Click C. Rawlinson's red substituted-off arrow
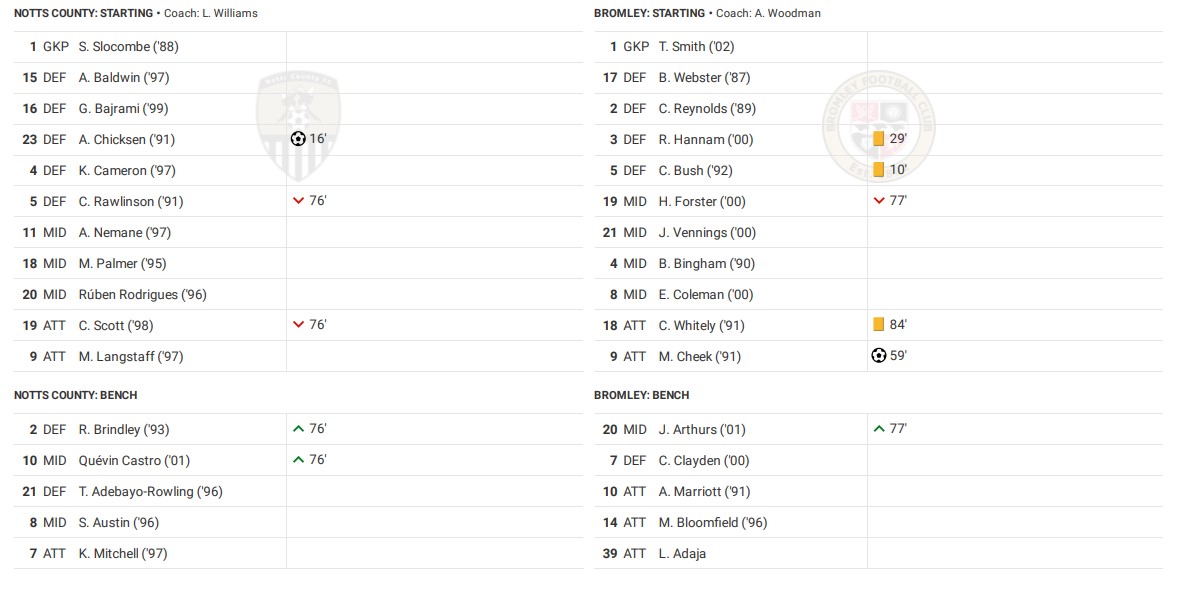Image resolution: width=1182 pixels, height=590 pixels. tap(298, 201)
